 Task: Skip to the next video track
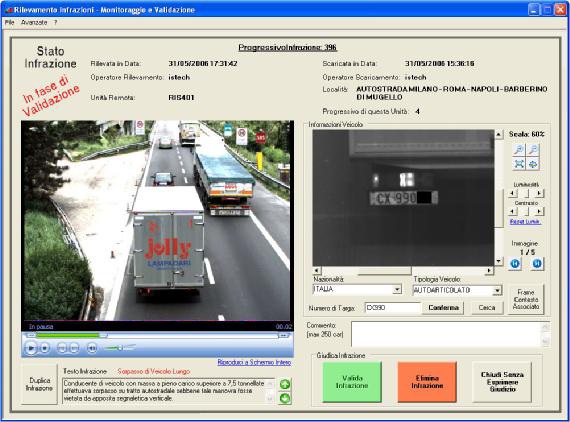coord(74,348)
